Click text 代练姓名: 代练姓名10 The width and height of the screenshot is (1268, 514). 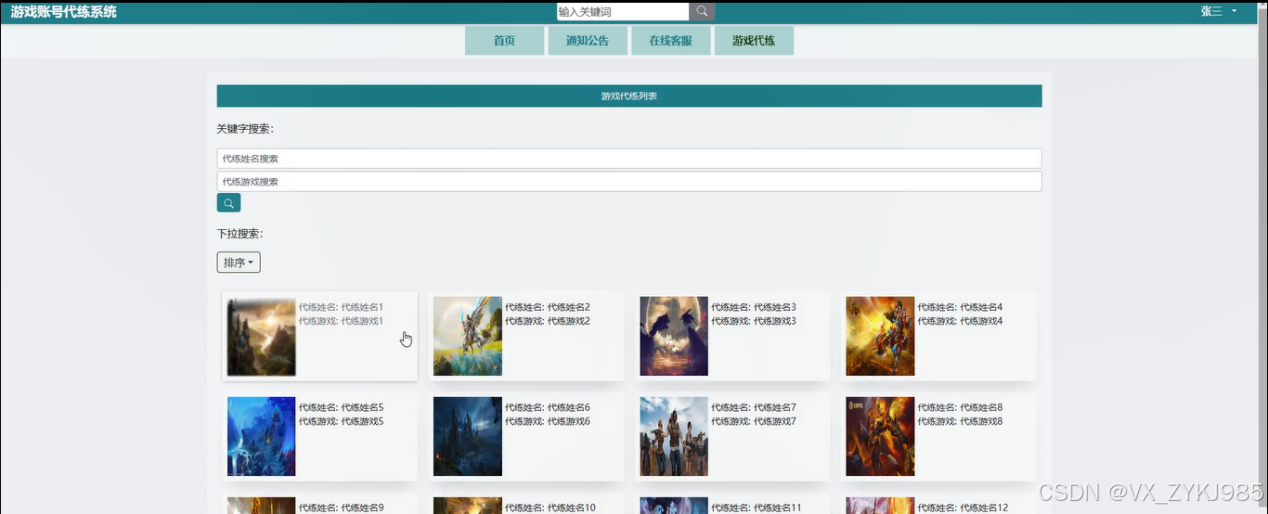click(x=550, y=508)
